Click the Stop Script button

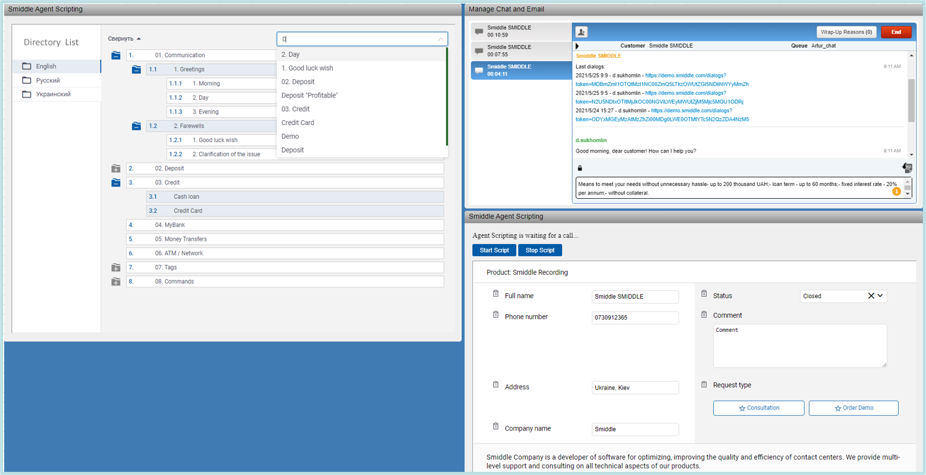pos(540,250)
